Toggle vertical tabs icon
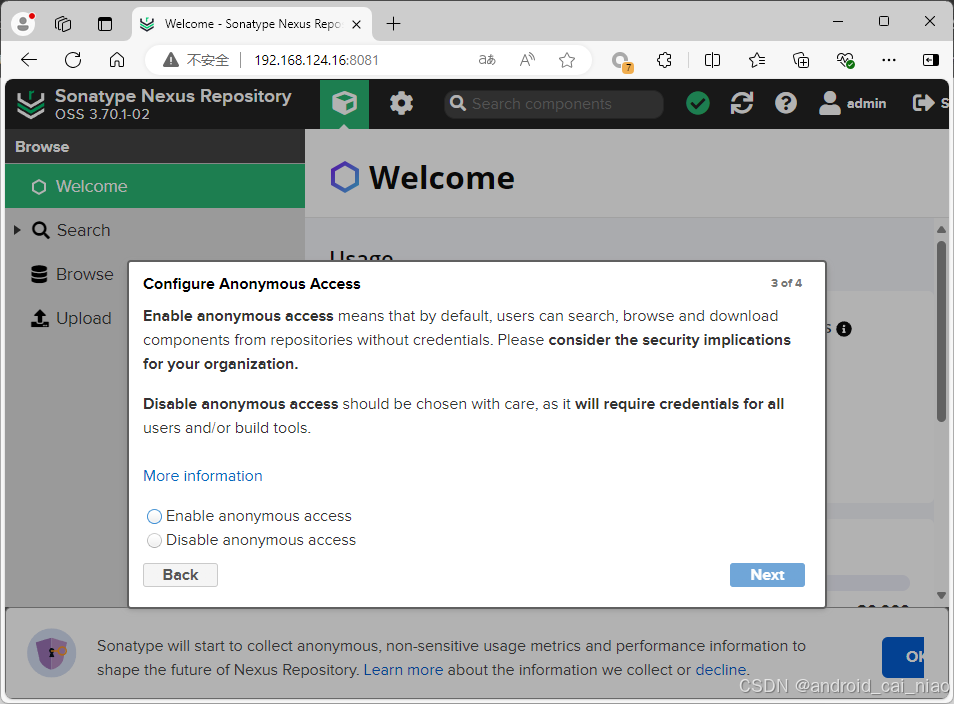The height and width of the screenshot is (704, 954). click(105, 24)
